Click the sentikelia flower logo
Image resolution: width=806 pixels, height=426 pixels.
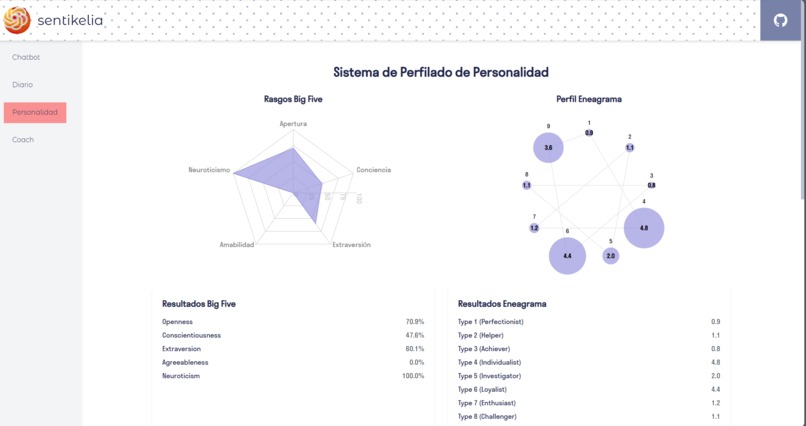(16, 21)
